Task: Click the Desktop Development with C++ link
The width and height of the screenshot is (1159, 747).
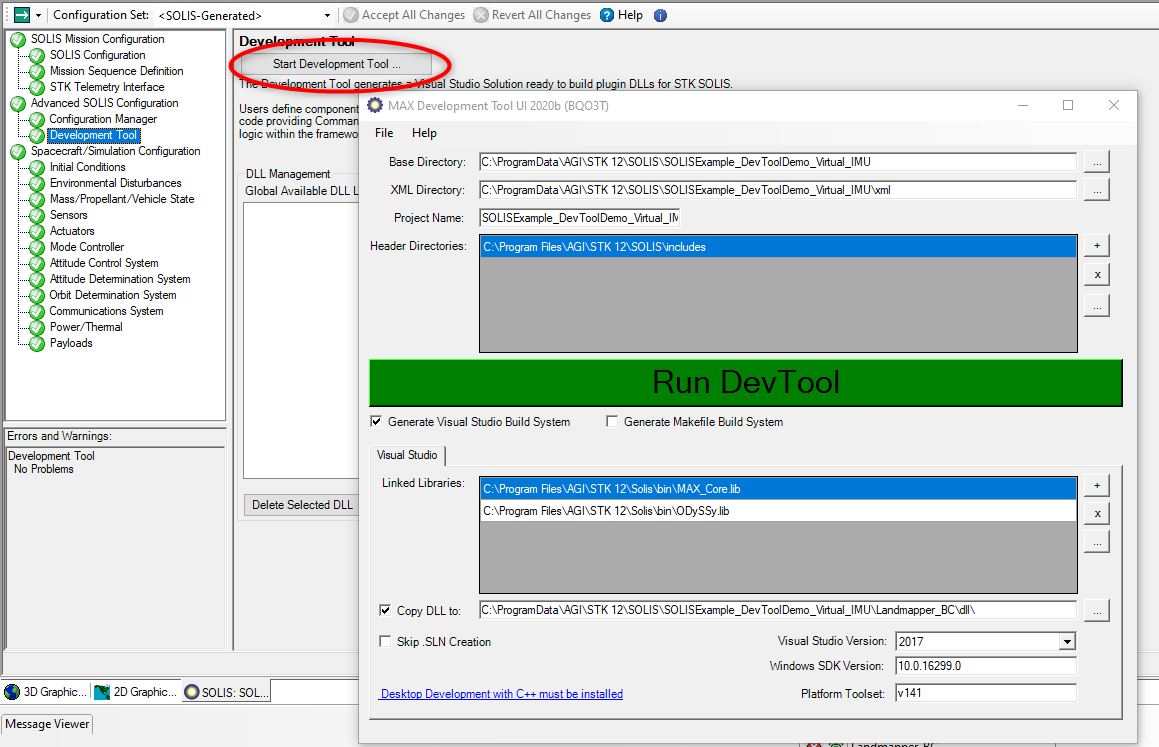Action: (501, 693)
